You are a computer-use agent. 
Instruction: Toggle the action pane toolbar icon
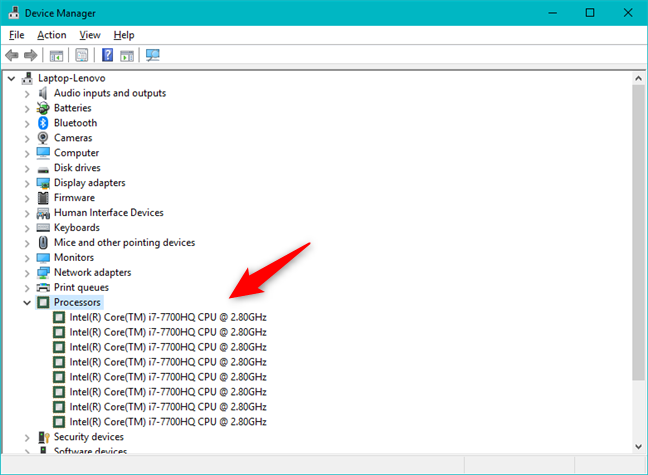[x=127, y=55]
